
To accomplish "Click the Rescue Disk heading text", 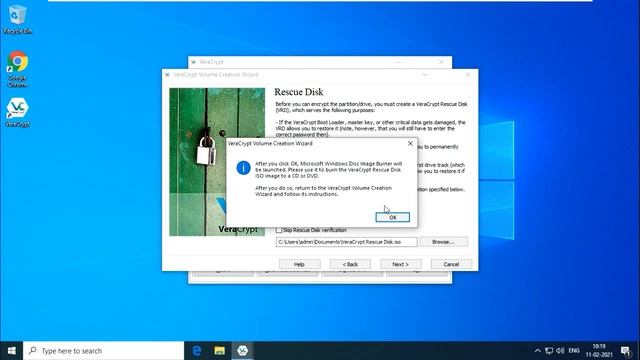I will coord(299,92).
